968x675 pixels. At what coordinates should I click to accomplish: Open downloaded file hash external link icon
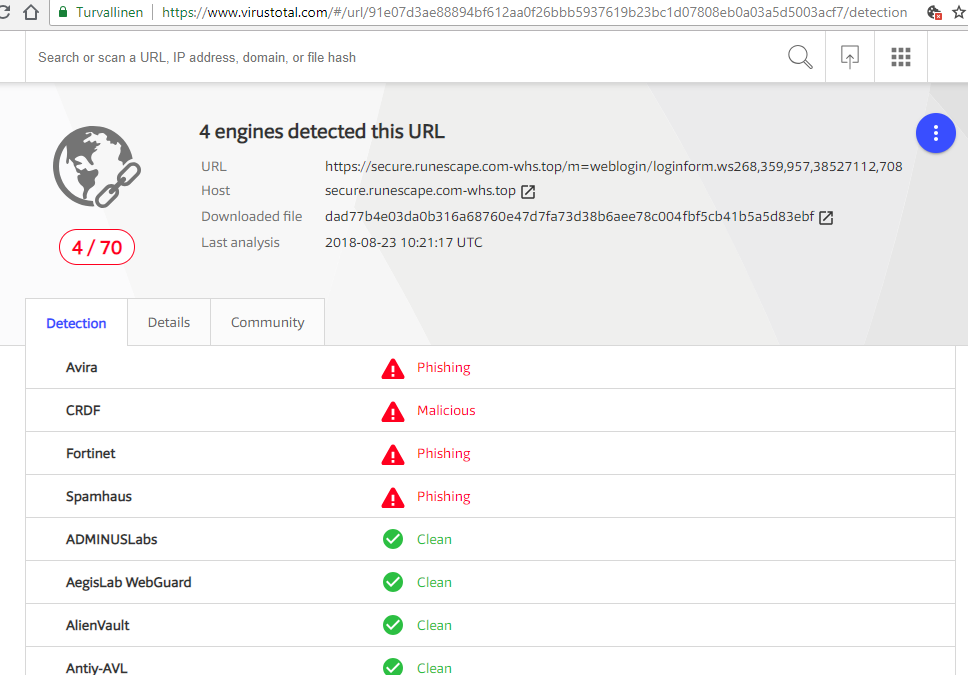(x=826, y=217)
